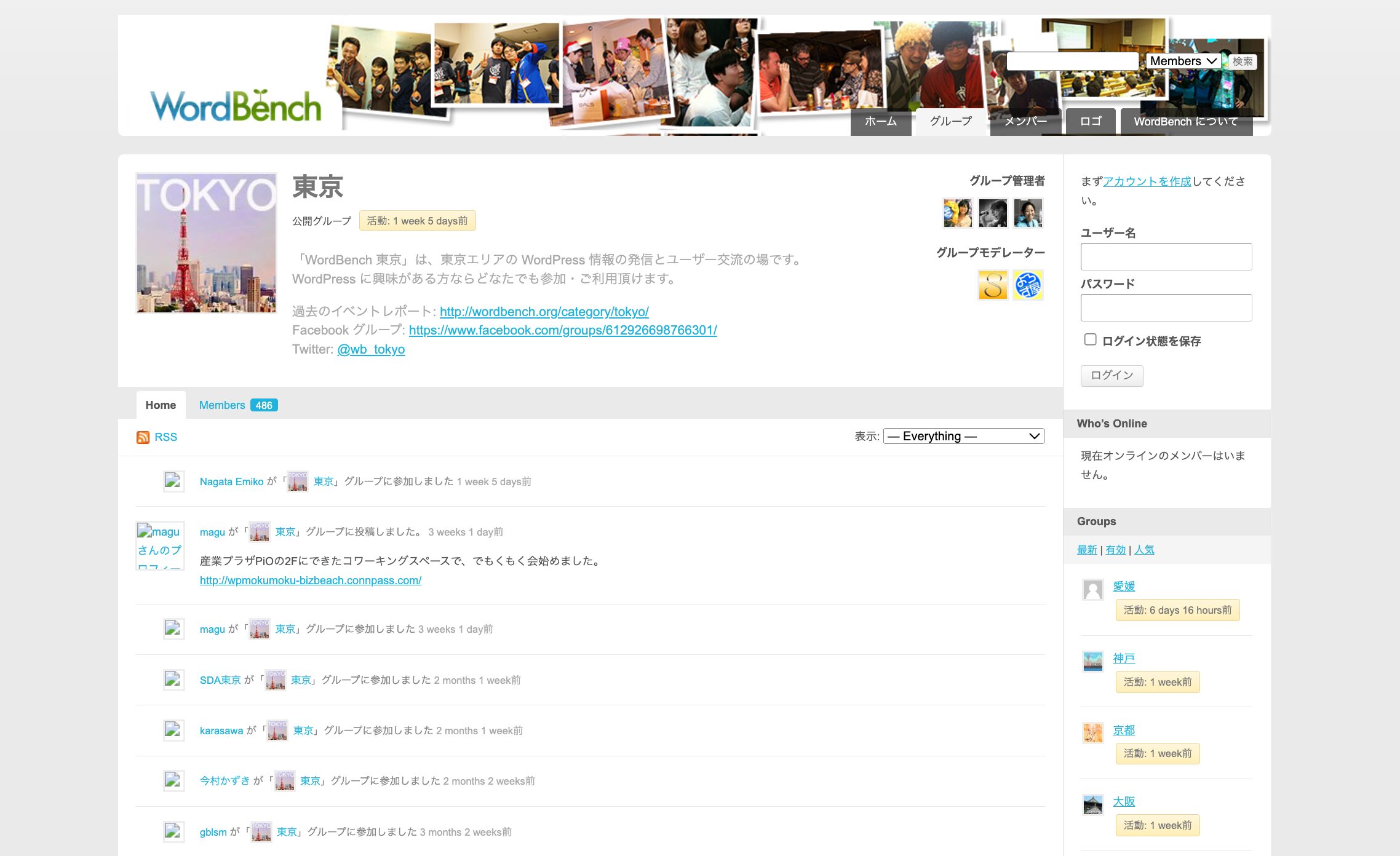Click the Tokyo Tower group avatar
This screenshot has width=1400, height=856.
(206, 243)
